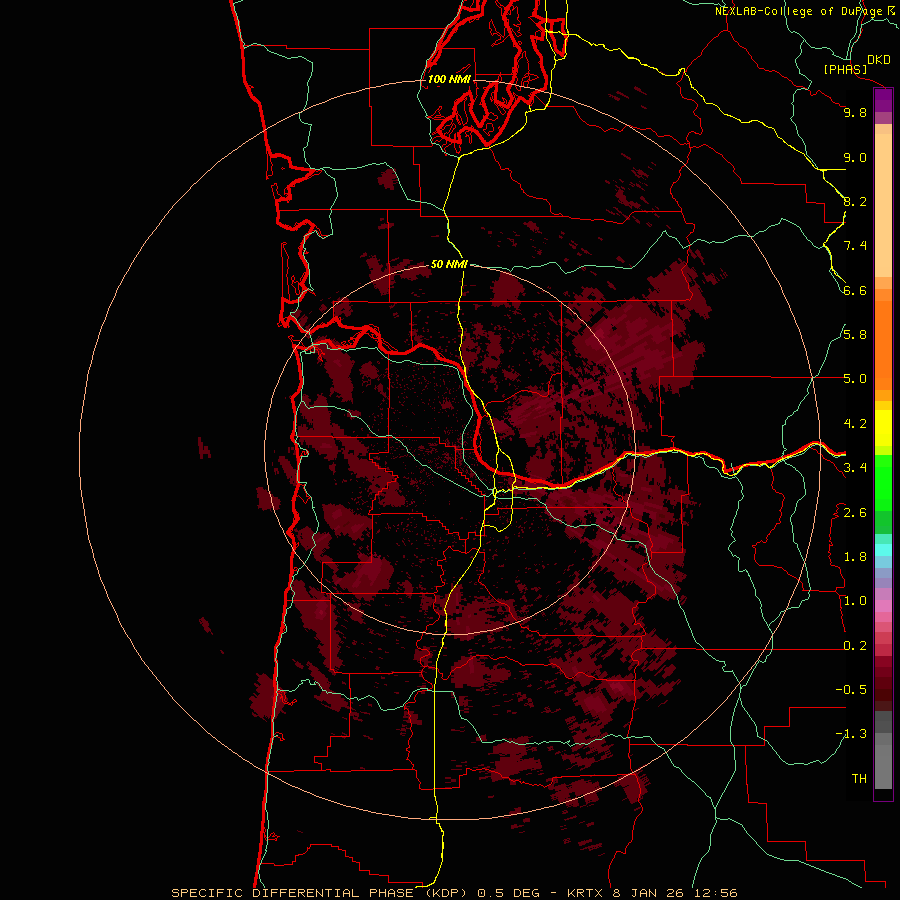This screenshot has height=900, width=900.
Task: Click the NEXLAB-College of DuPage credit text
Action: coord(800,11)
